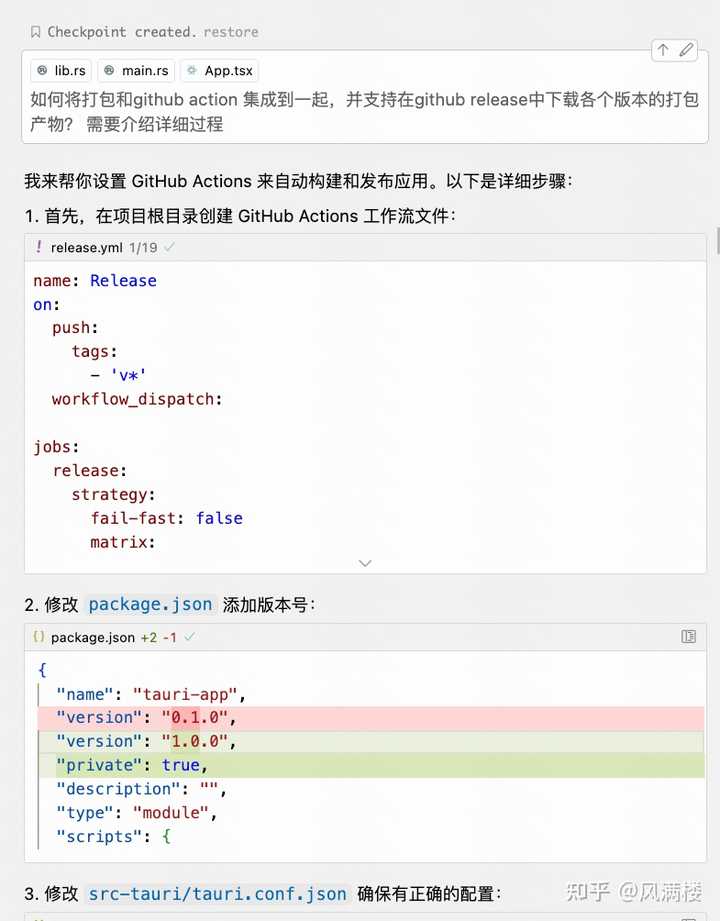Image resolution: width=720 pixels, height=921 pixels.
Task: Open the diff view icon on package.json block
Action: (688, 636)
